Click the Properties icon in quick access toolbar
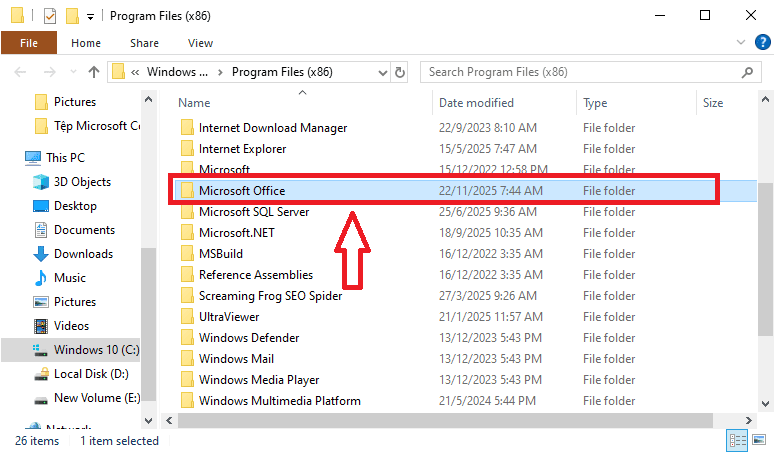This screenshot has width=775, height=456. [50, 16]
